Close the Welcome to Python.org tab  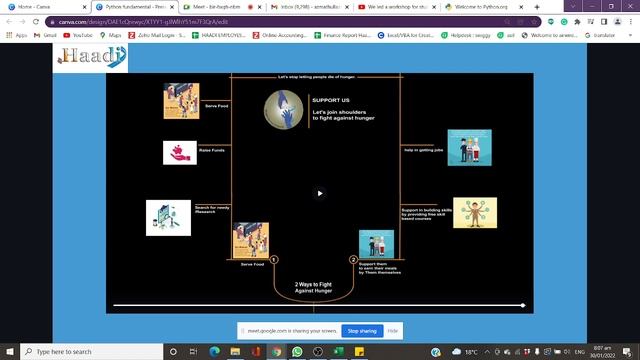[521, 7]
